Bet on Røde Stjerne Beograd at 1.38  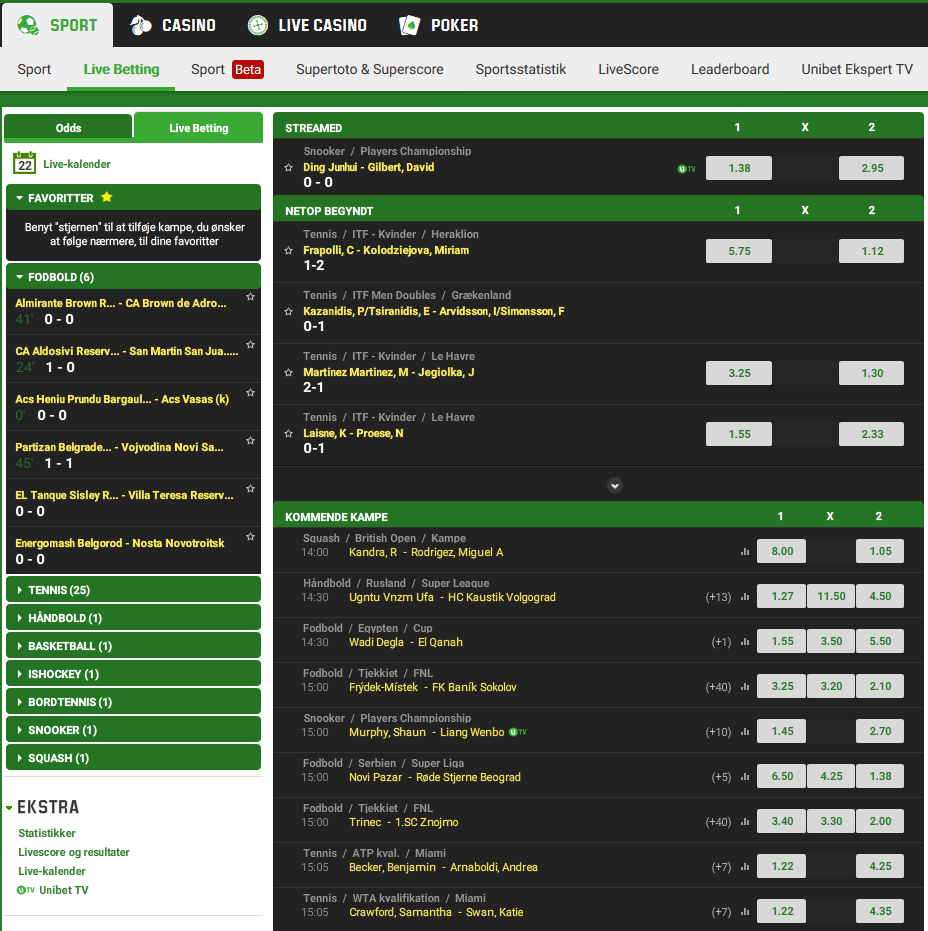tap(880, 776)
